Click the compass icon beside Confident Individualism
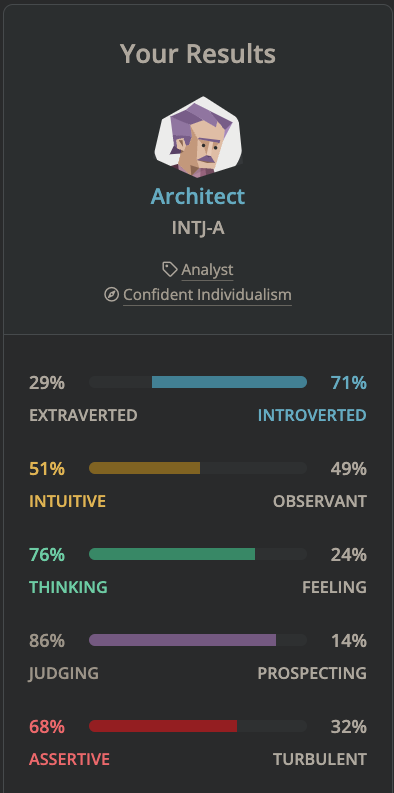The image size is (394, 793). [111, 294]
